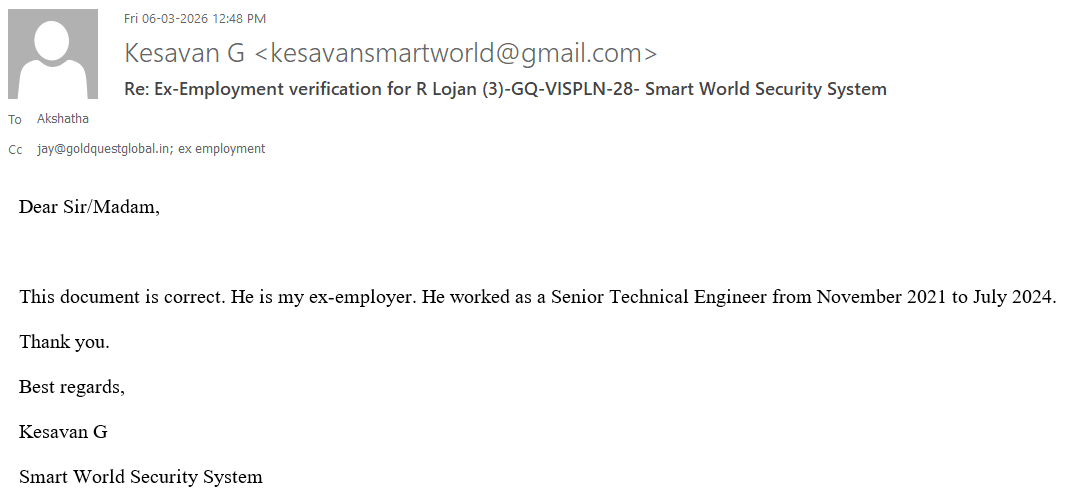The height and width of the screenshot is (497, 1068).
Task: Click the "To" field label
Action: click(x=15, y=120)
